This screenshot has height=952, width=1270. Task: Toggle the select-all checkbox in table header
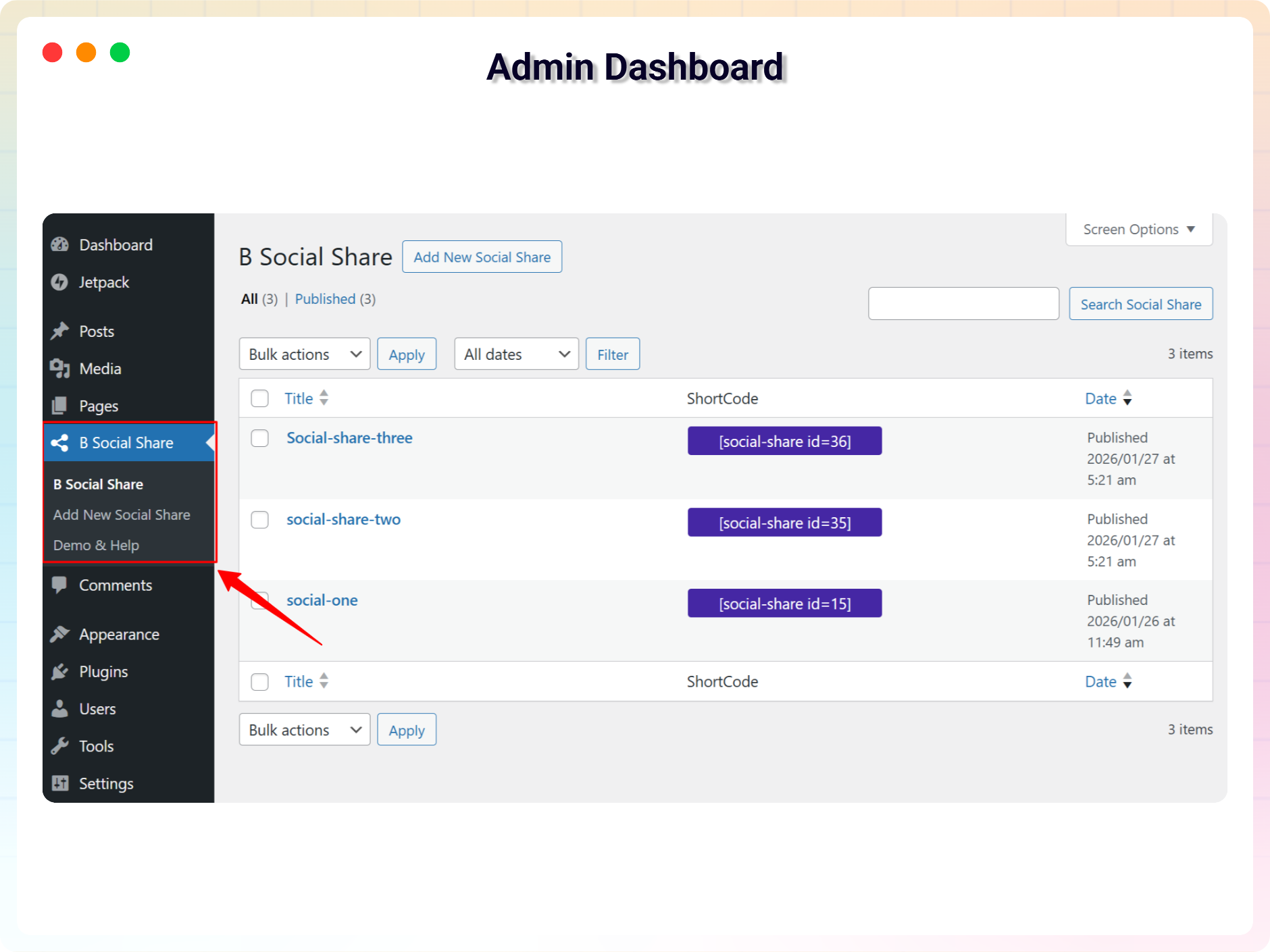point(260,398)
